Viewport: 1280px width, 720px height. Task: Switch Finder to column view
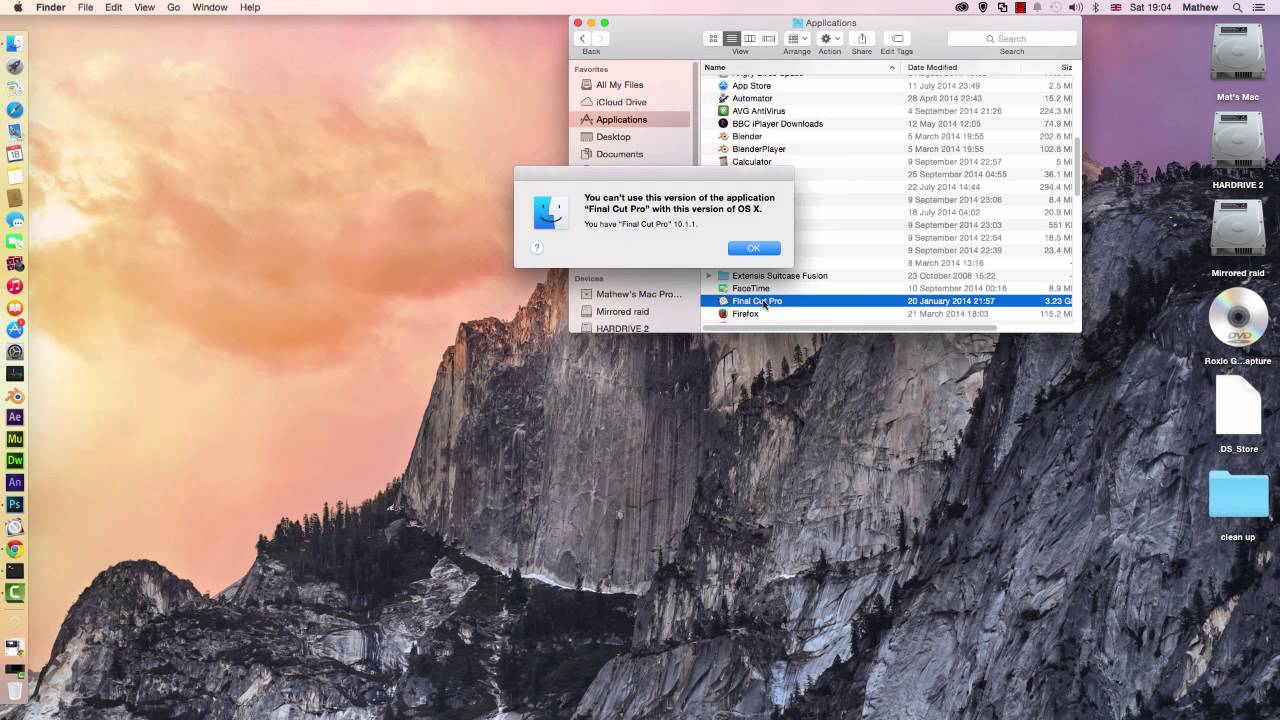point(750,39)
